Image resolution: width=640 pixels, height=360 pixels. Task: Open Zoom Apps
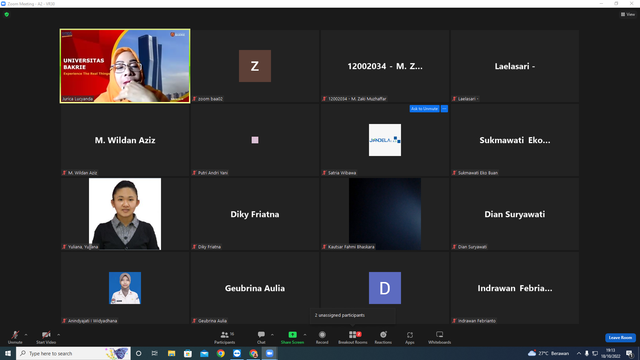point(410,337)
